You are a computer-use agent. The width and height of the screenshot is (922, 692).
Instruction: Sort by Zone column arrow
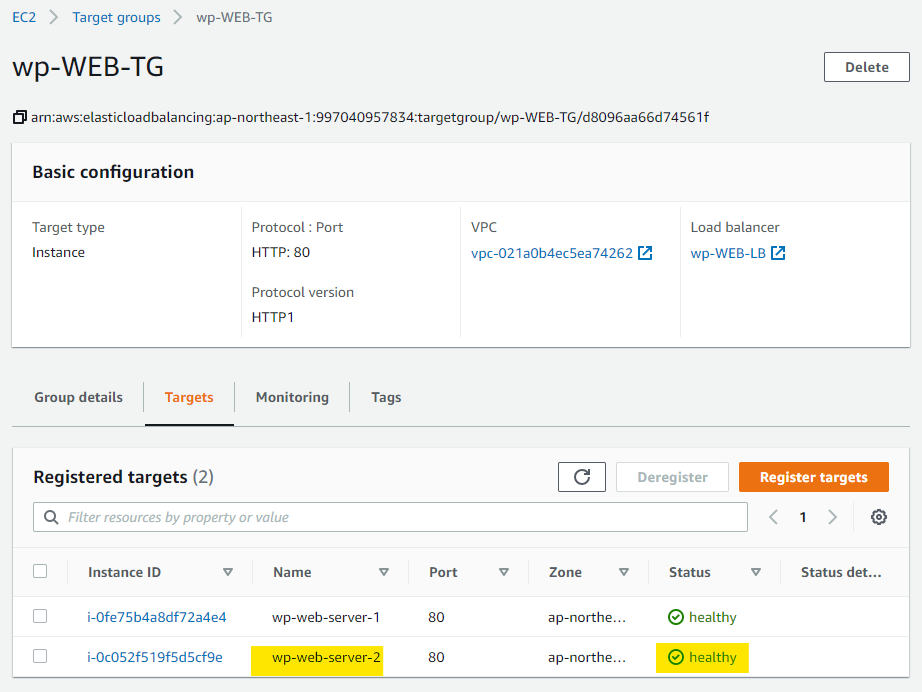click(624, 572)
